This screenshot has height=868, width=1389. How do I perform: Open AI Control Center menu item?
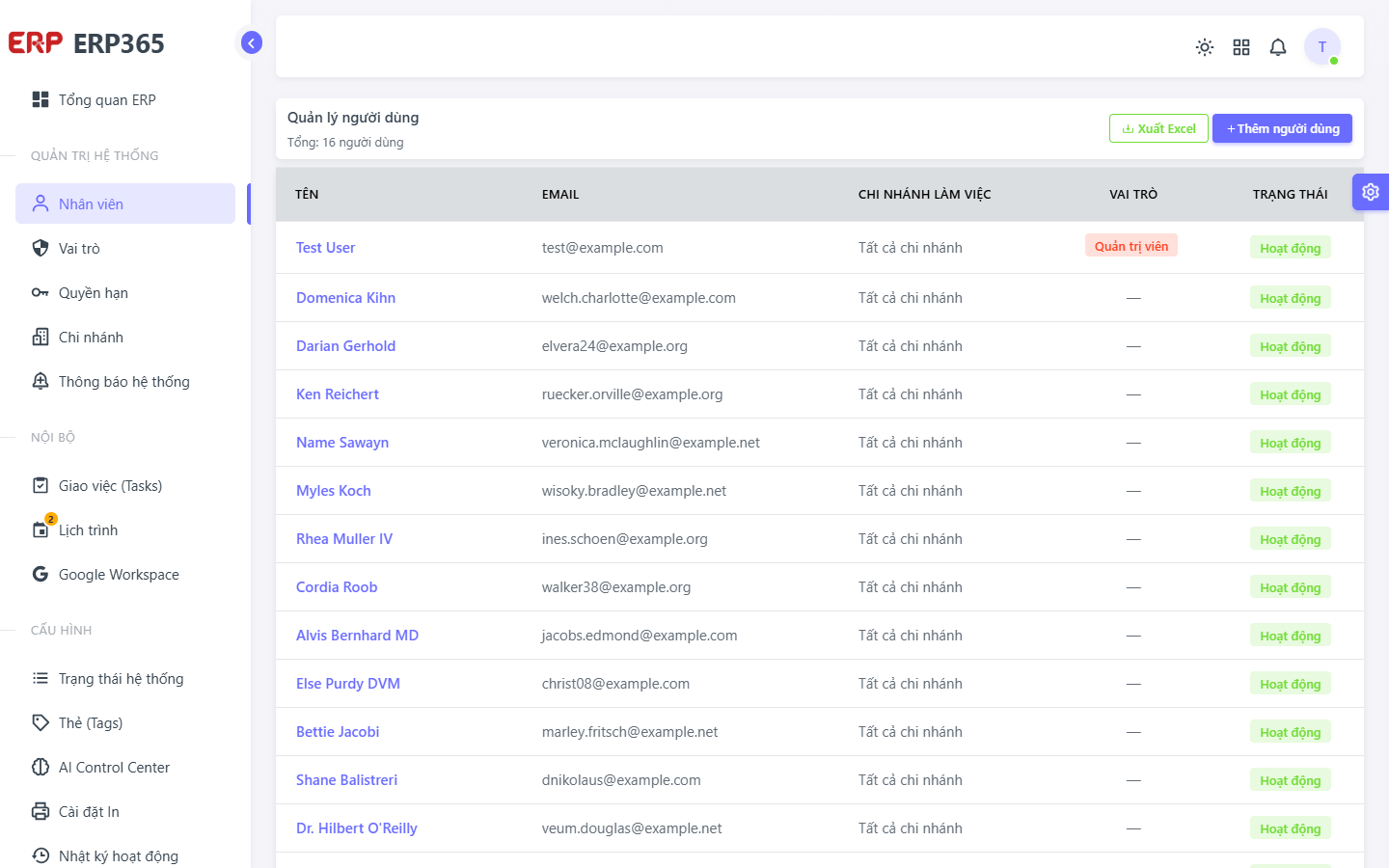tap(125, 767)
